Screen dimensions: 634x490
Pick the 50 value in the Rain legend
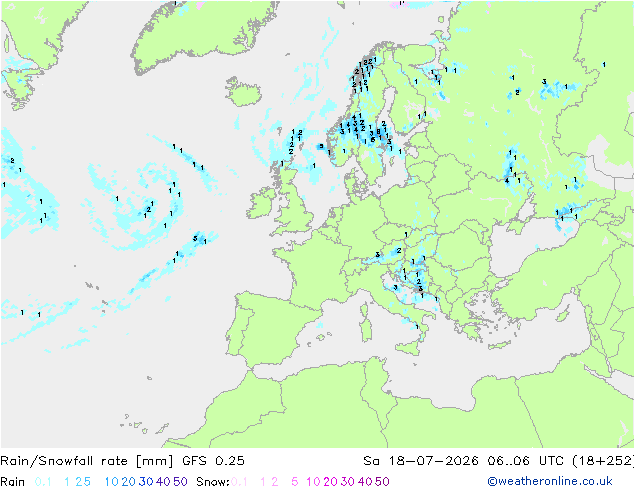pos(180,482)
